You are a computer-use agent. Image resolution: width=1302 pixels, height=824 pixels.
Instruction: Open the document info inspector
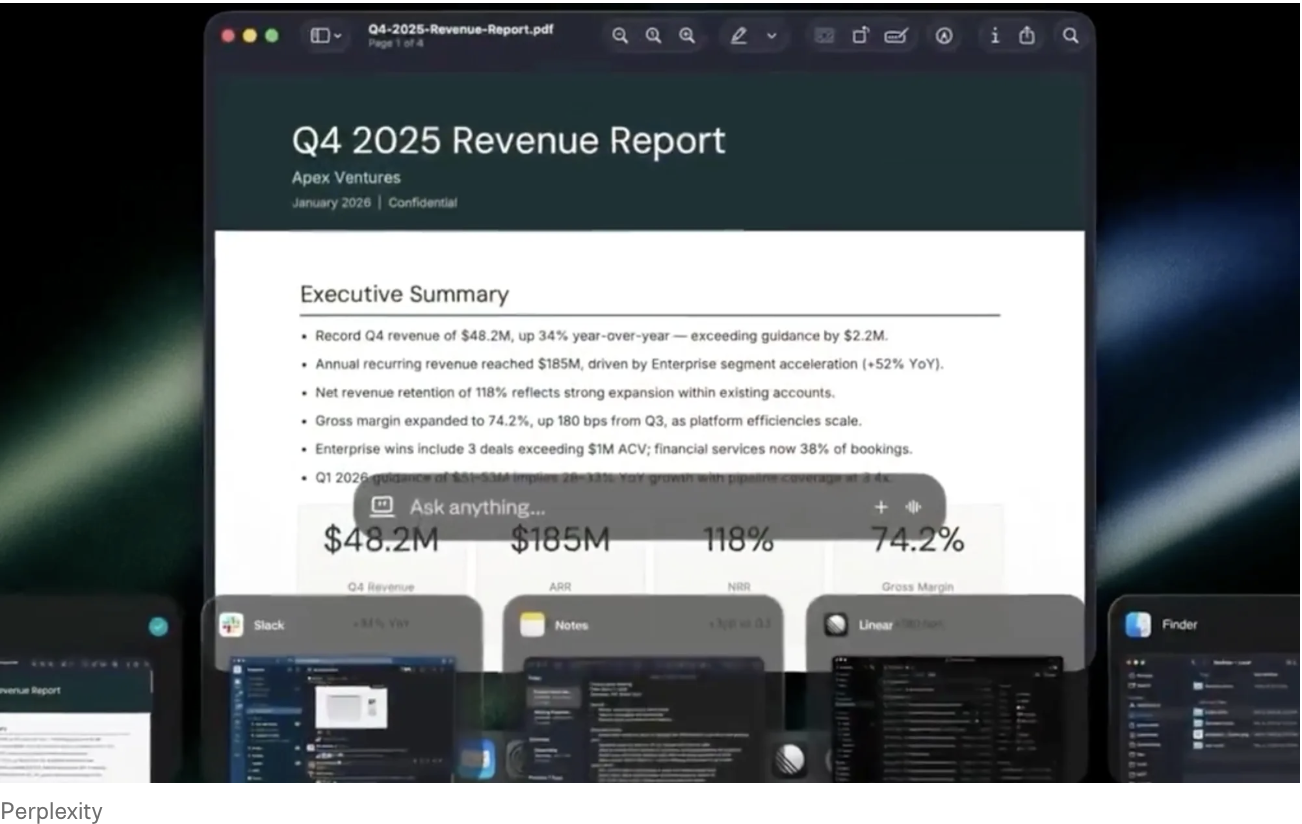point(994,36)
